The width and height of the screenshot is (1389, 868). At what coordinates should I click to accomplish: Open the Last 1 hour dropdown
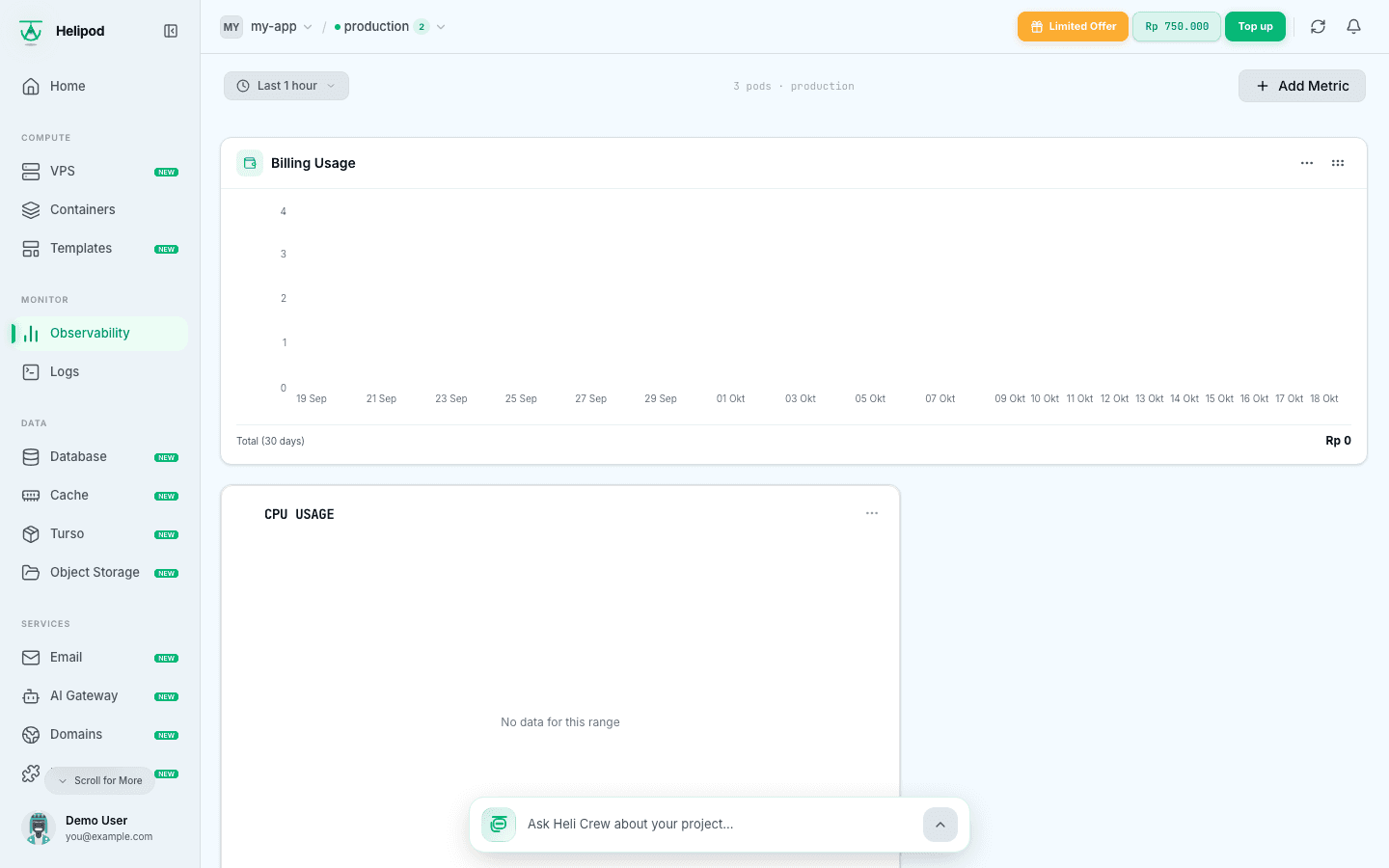pyautogui.click(x=286, y=86)
